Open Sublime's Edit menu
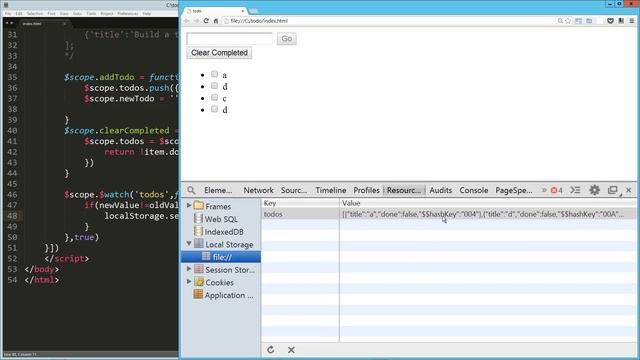This screenshot has width=640, height=360. (19, 13)
